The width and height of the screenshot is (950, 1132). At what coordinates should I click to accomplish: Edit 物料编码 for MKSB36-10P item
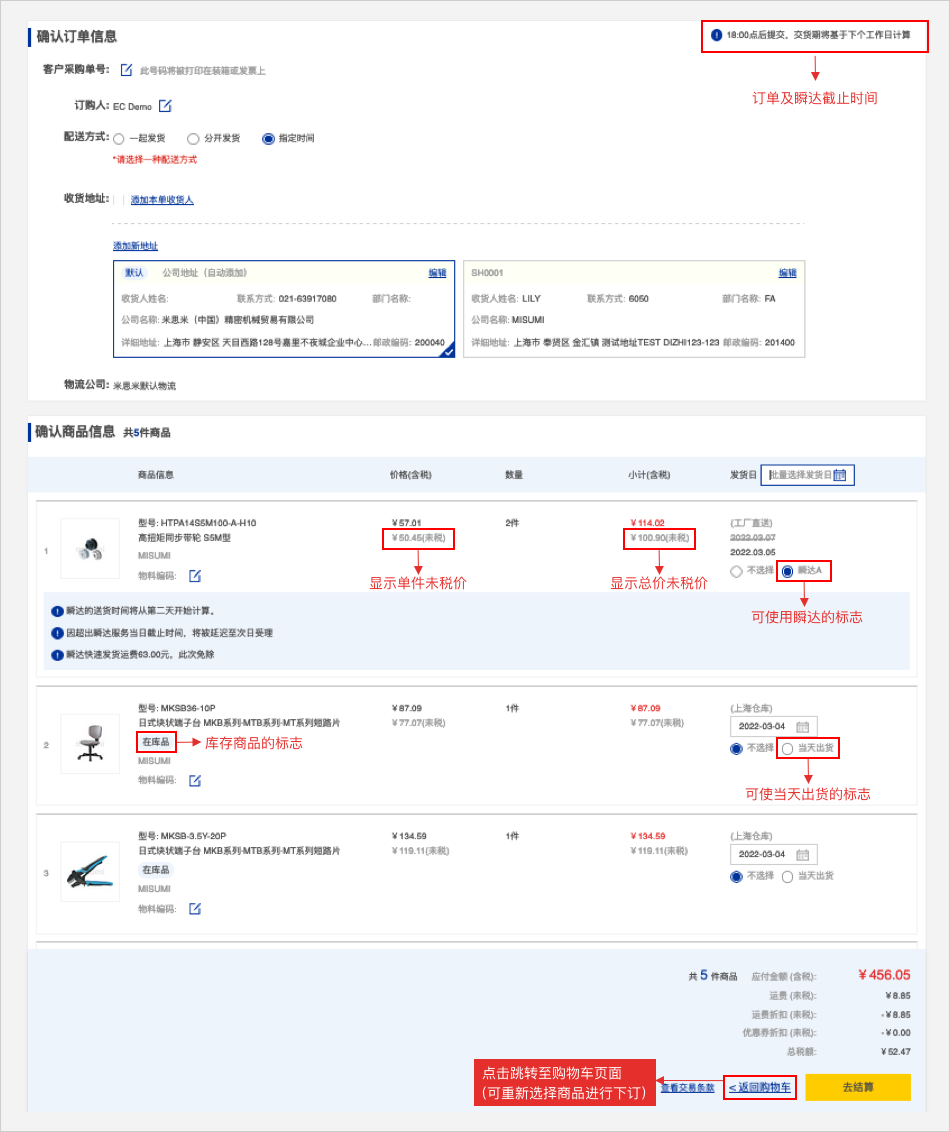(195, 780)
